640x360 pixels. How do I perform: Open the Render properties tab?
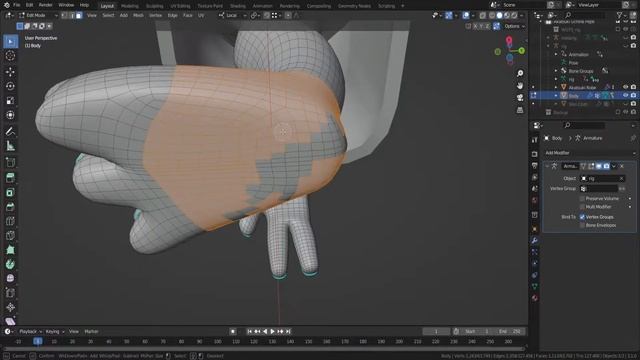[534, 154]
